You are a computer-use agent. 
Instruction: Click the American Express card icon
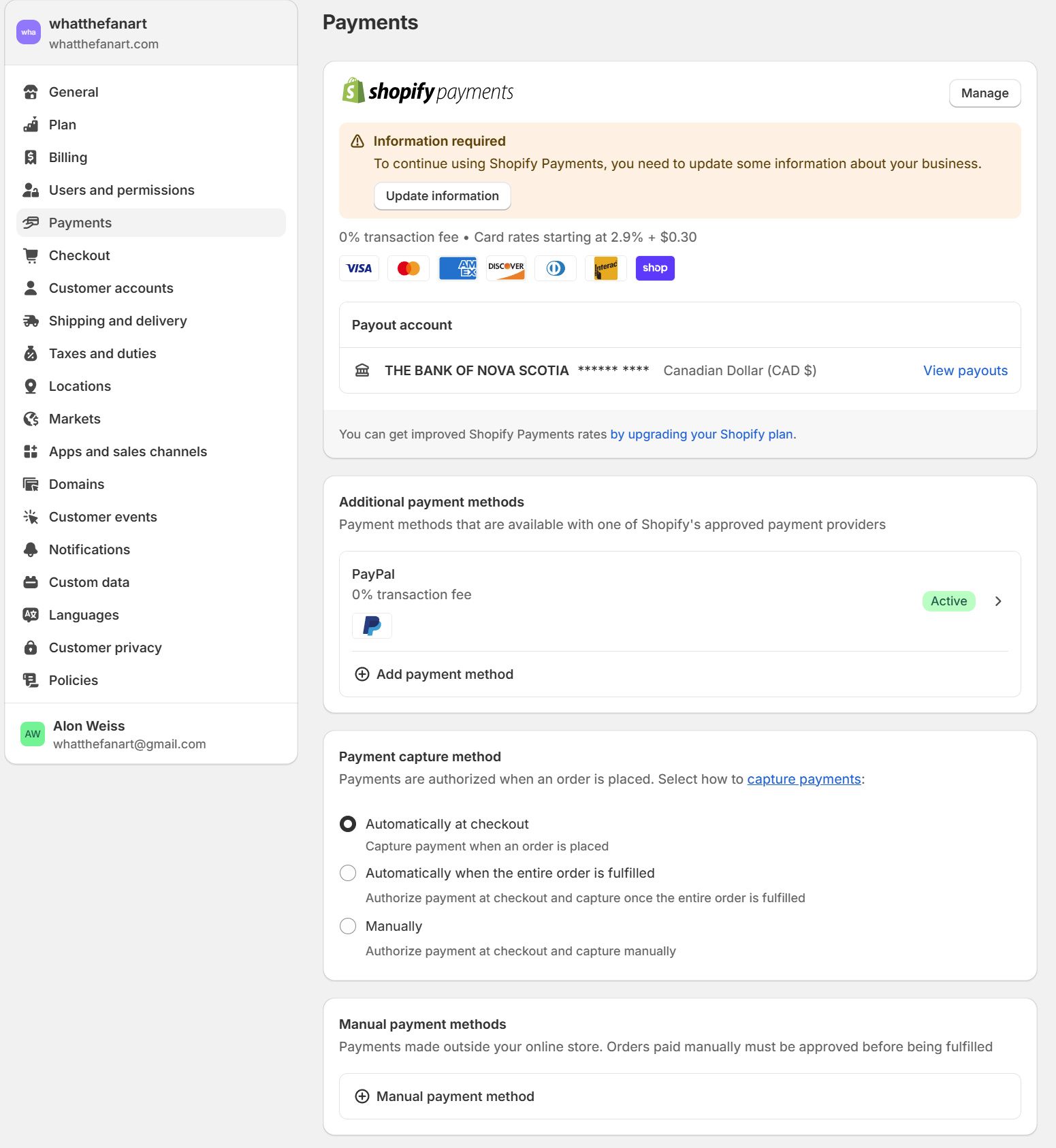(458, 268)
